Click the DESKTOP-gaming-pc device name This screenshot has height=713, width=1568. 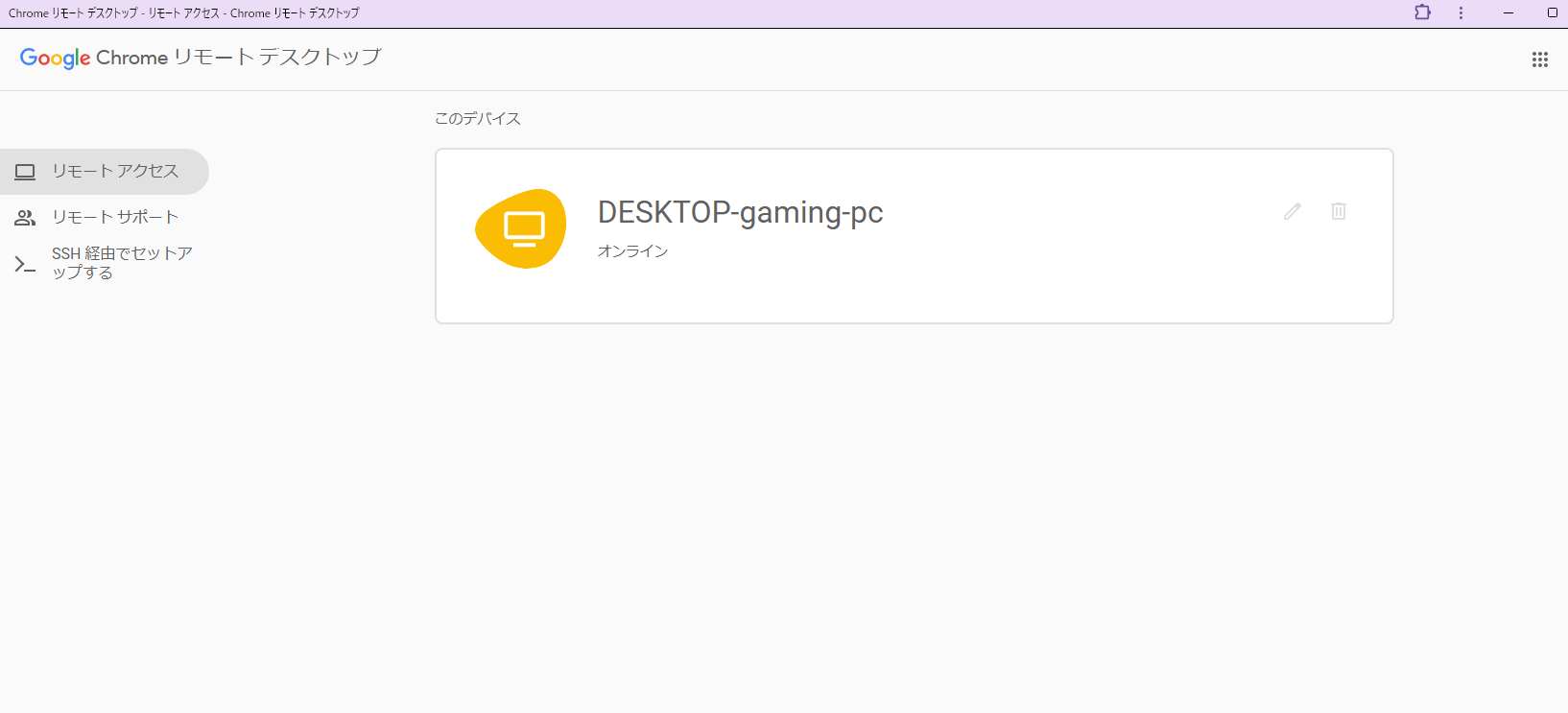[740, 212]
